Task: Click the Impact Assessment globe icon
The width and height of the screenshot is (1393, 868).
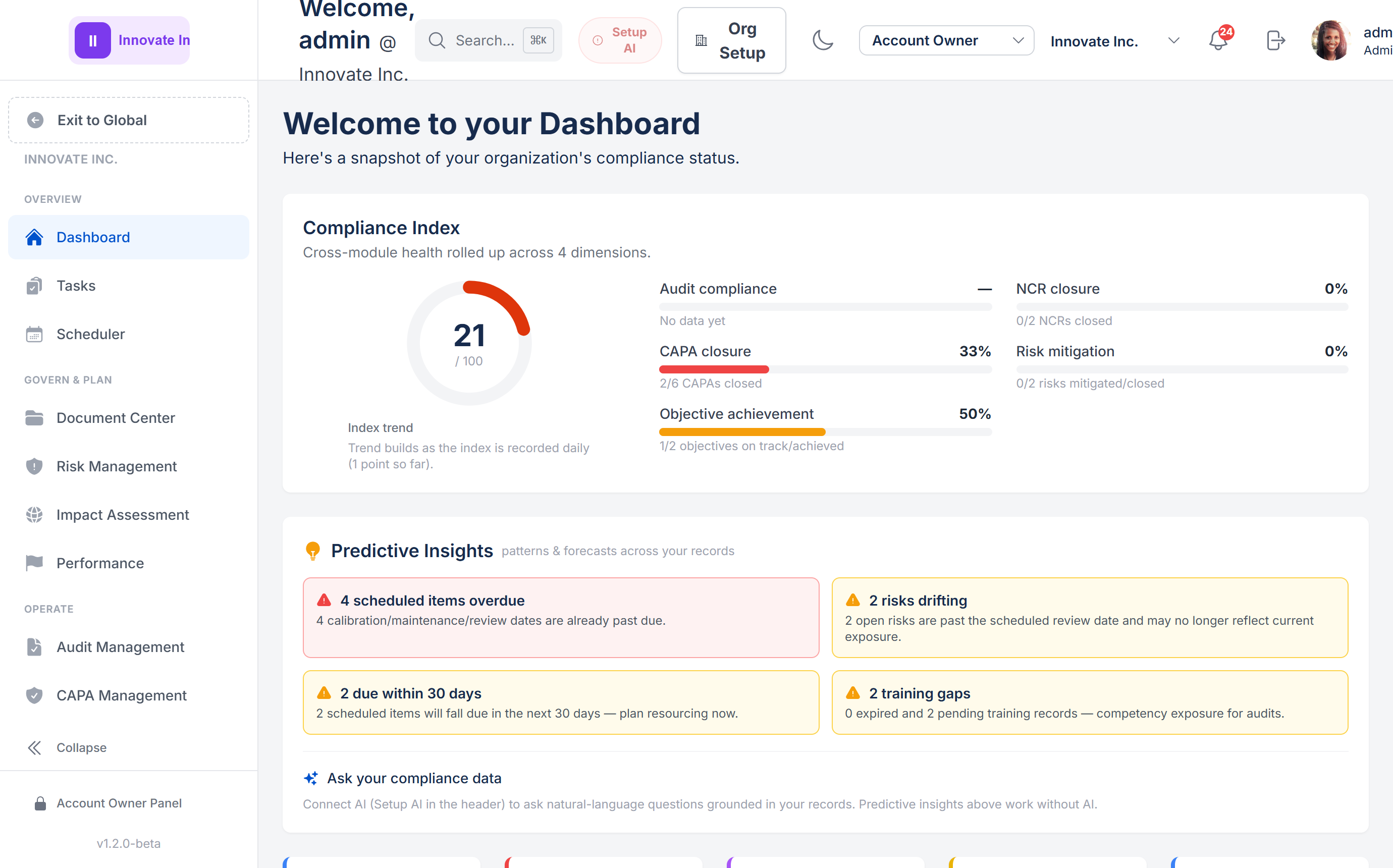Action: pyautogui.click(x=34, y=515)
